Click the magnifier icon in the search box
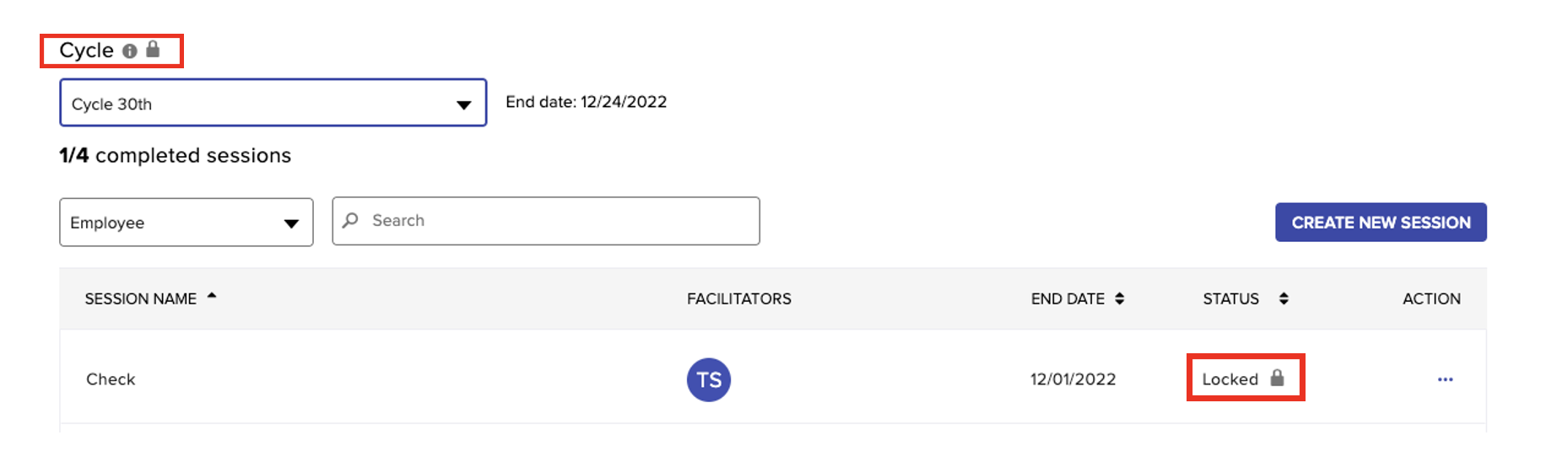The height and width of the screenshot is (462, 1568). 351,220
